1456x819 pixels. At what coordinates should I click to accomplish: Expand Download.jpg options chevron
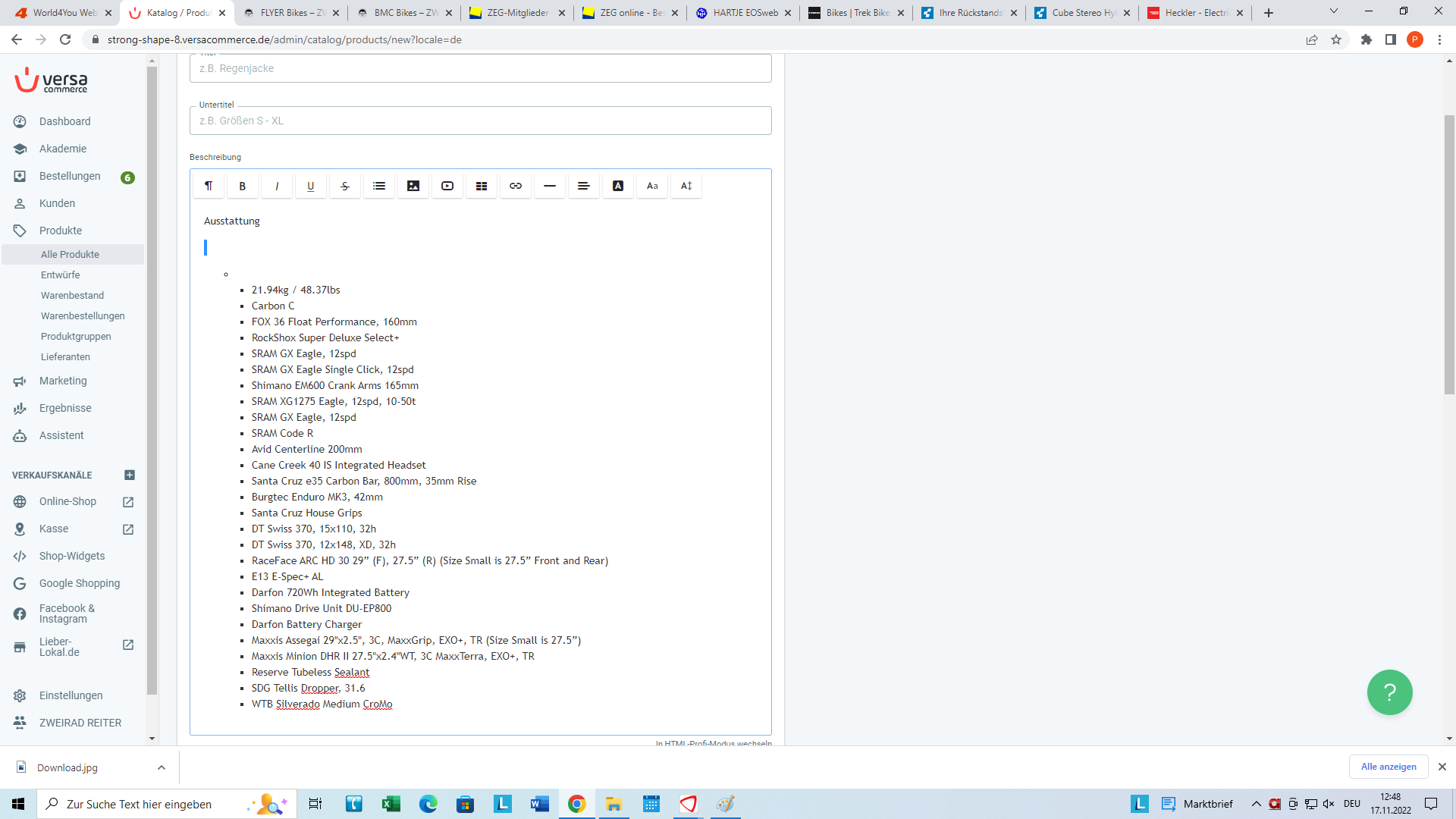(x=162, y=767)
